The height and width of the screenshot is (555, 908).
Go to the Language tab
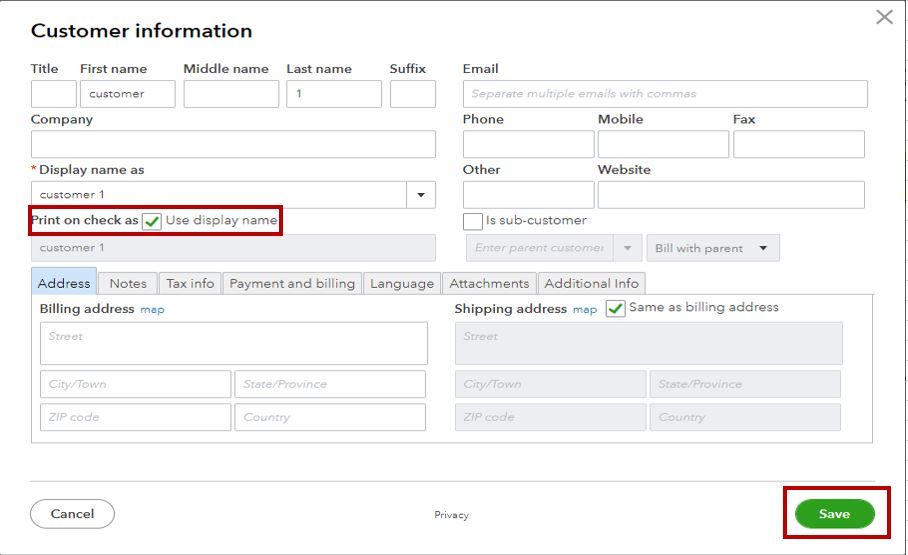[402, 283]
